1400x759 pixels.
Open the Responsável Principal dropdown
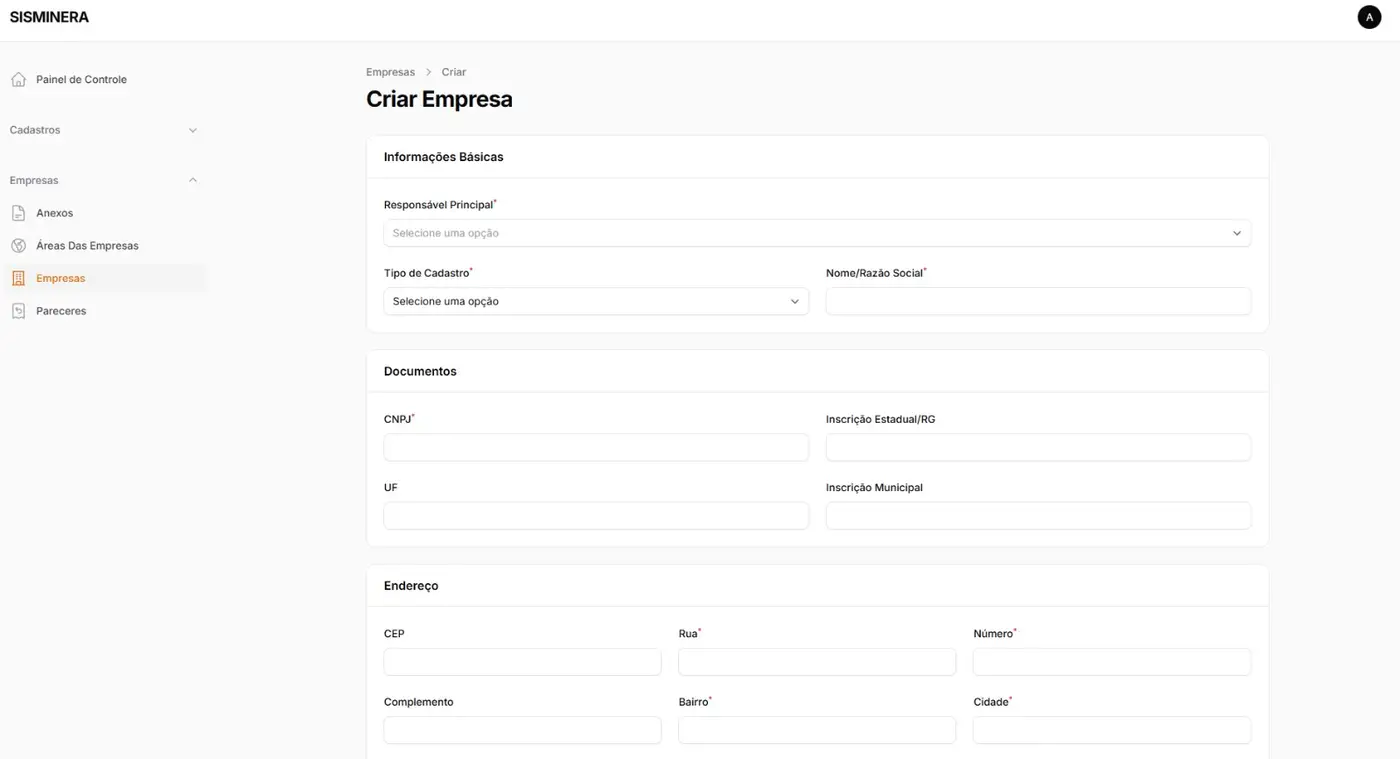tap(816, 233)
